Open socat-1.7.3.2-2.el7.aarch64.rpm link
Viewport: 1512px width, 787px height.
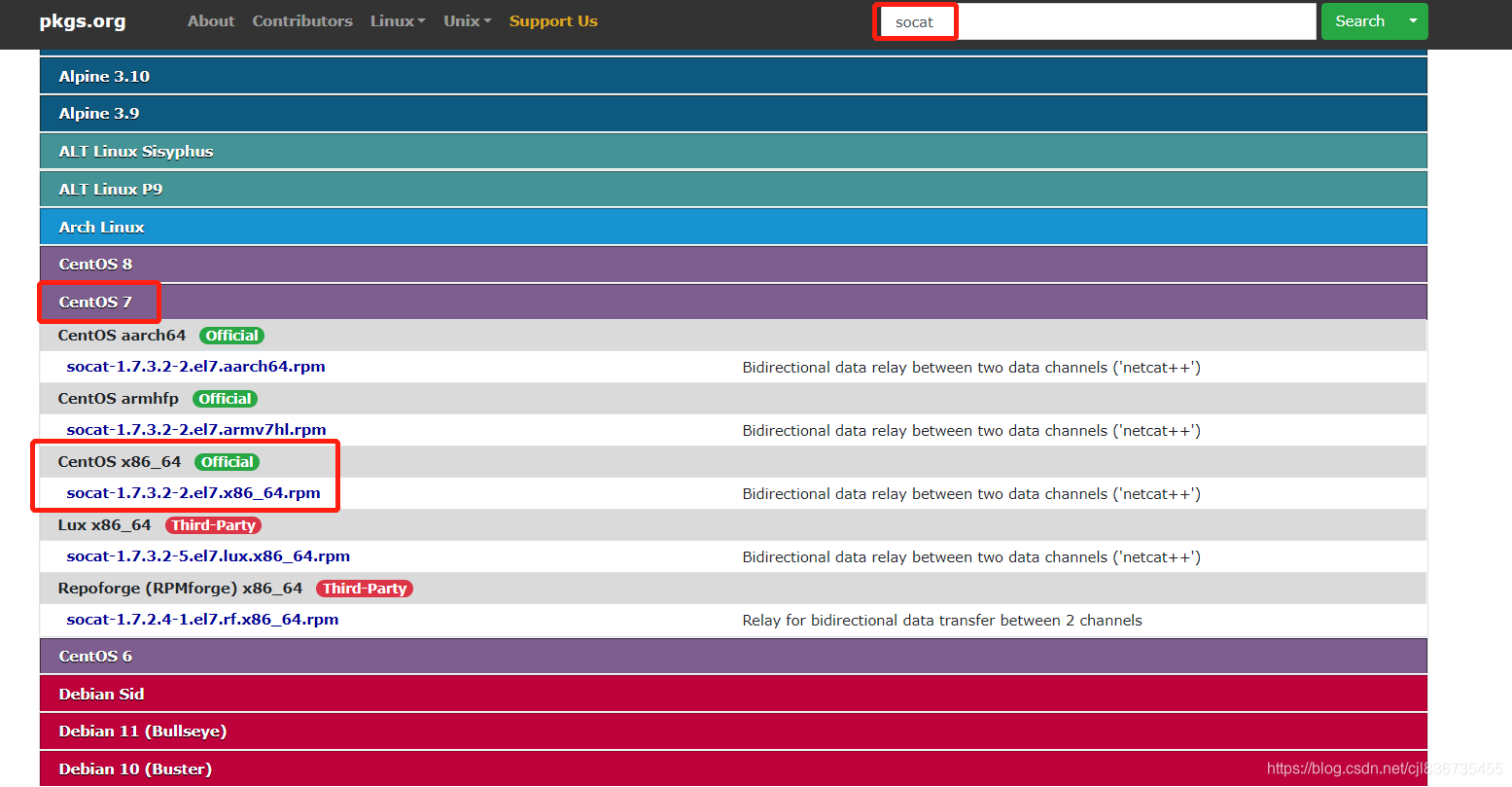point(195,367)
